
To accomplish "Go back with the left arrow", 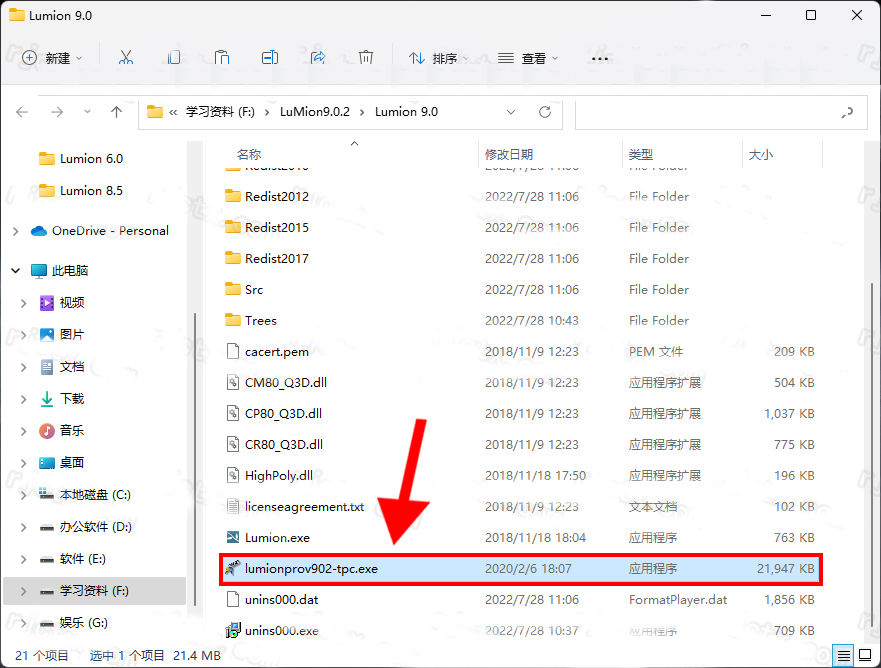I will pyautogui.click(x=22, y=112).
